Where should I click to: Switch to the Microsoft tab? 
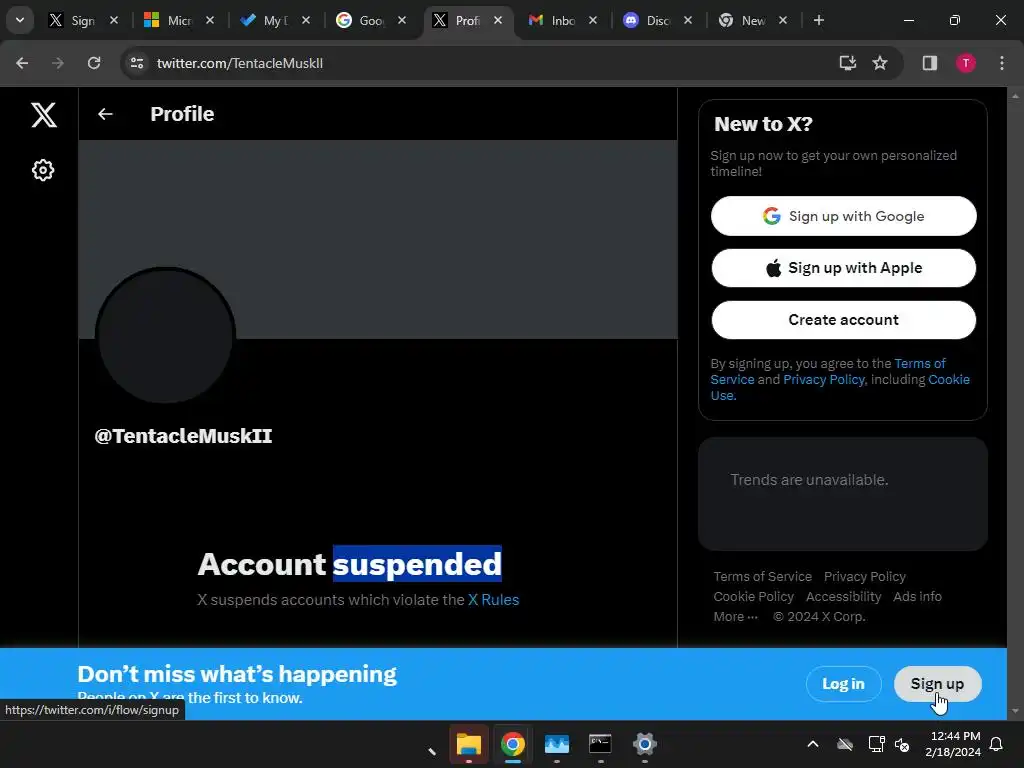pyautogui.click(x=168, y=20)
